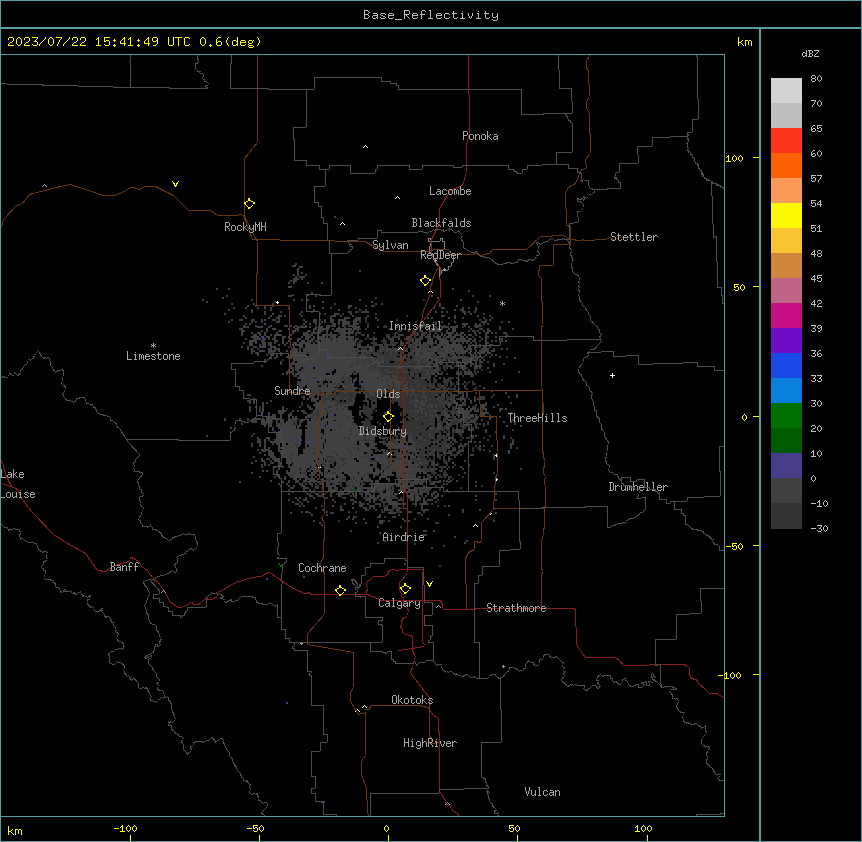Image resolution: width=862 pixels, height=842 pixels.
Task: Click the yellow diamond marker beside RockyMH
Action: (249, 203)
